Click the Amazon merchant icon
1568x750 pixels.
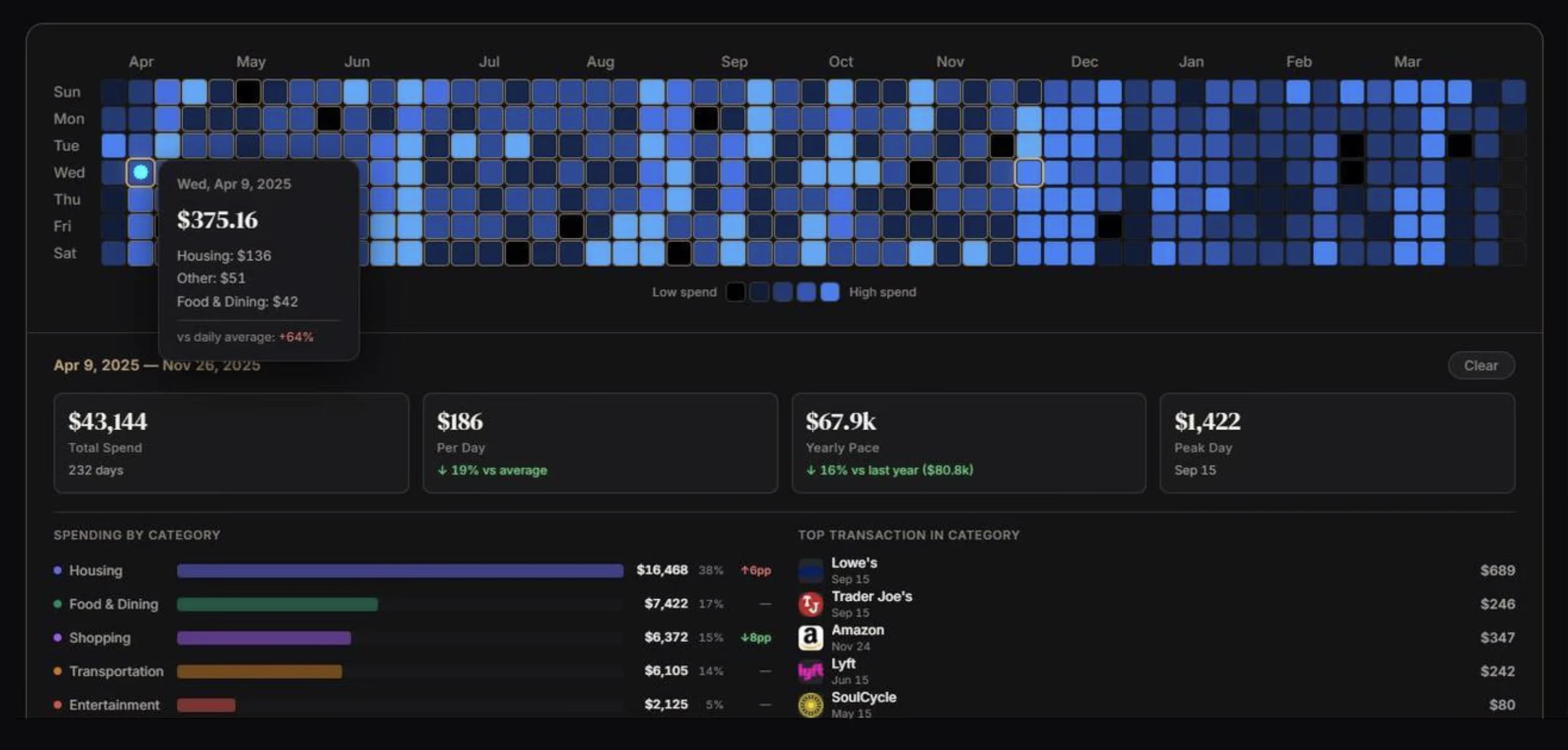coord(811,637)
